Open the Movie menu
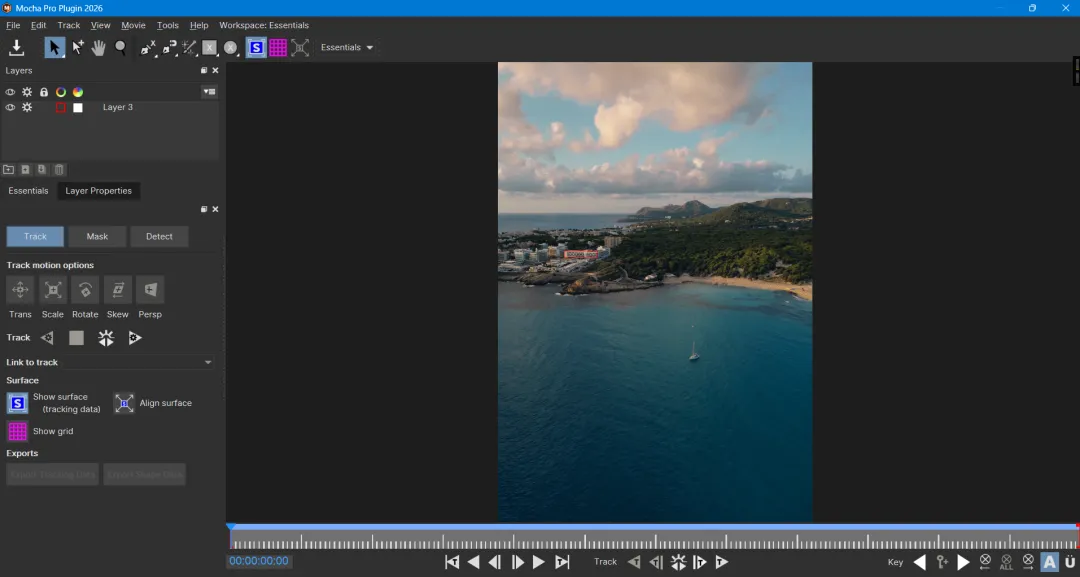1080x577 pixels. (x=133, y=25)
